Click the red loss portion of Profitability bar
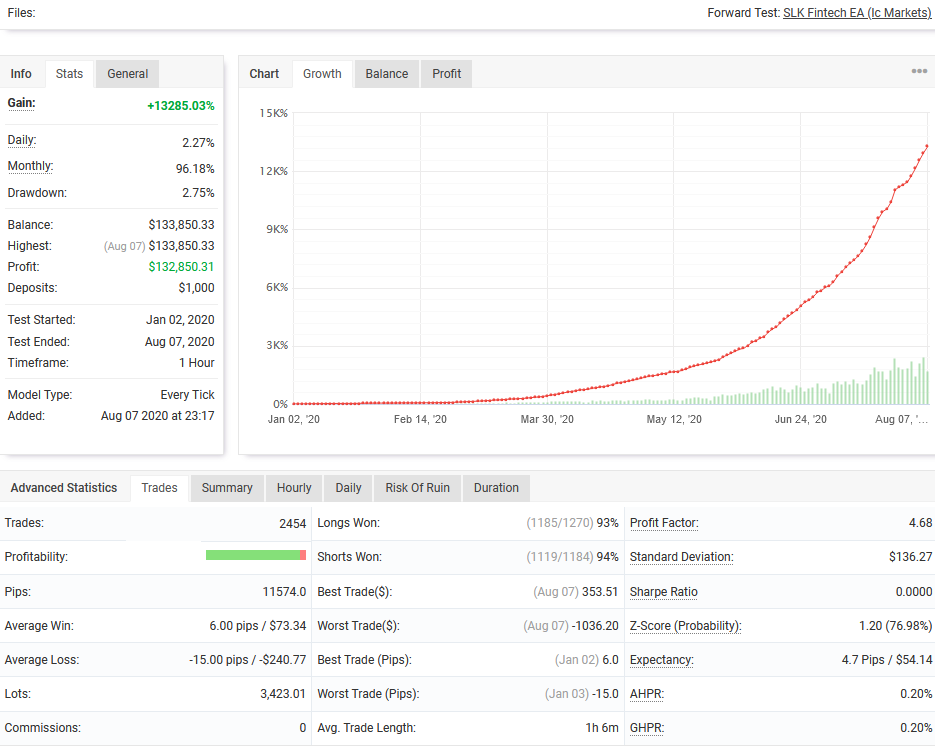Viewport: 935px width, 746px height. click(x=303, y=555)
